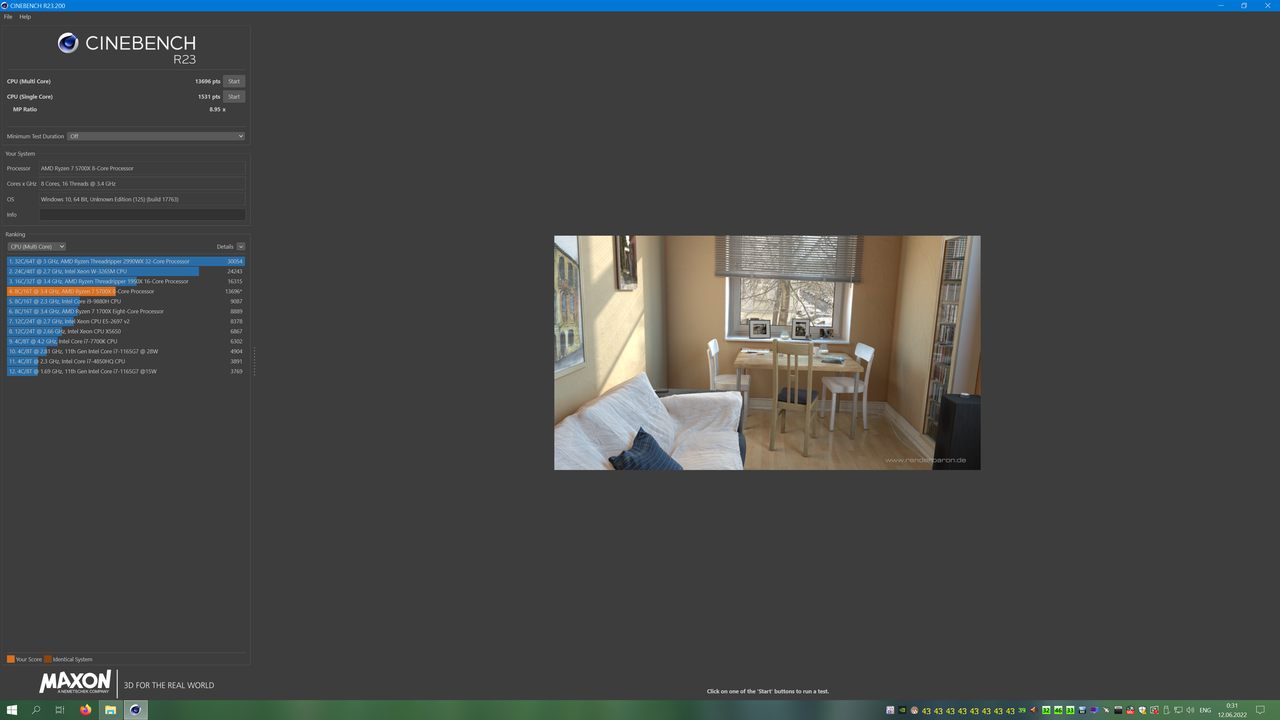Click the green 32 tray indicator
The image size is (1280, 720).
tap(1046, 710)
